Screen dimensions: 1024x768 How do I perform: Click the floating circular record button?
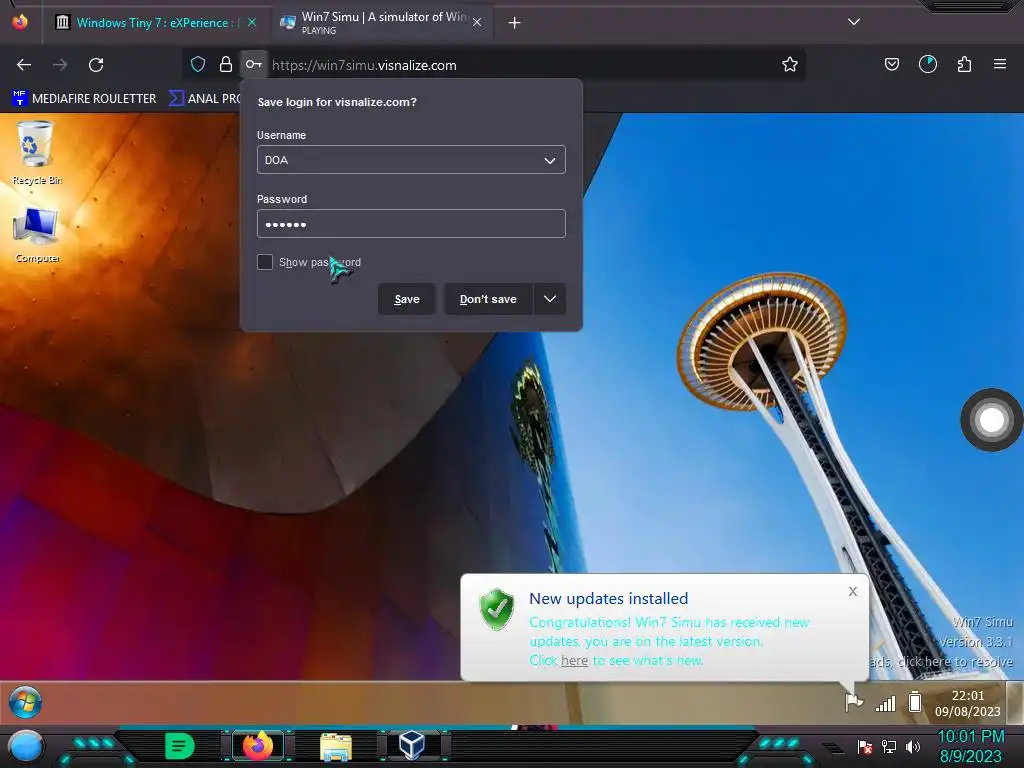pyautogui.click(x=991, y=420)
